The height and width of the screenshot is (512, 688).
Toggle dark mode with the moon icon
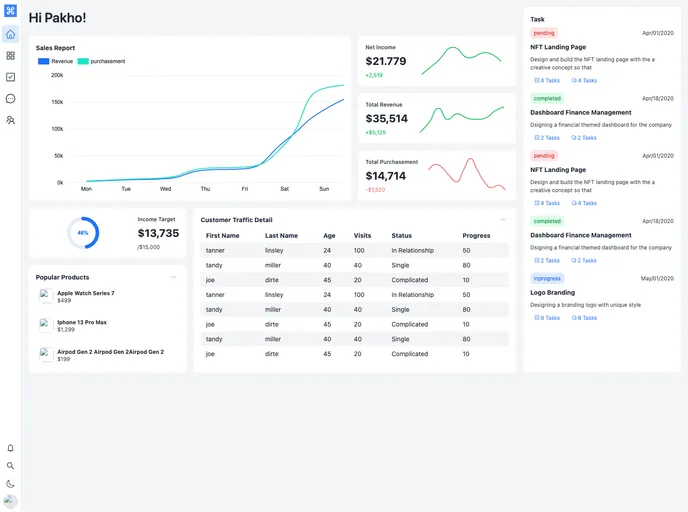tap(10, 484)
